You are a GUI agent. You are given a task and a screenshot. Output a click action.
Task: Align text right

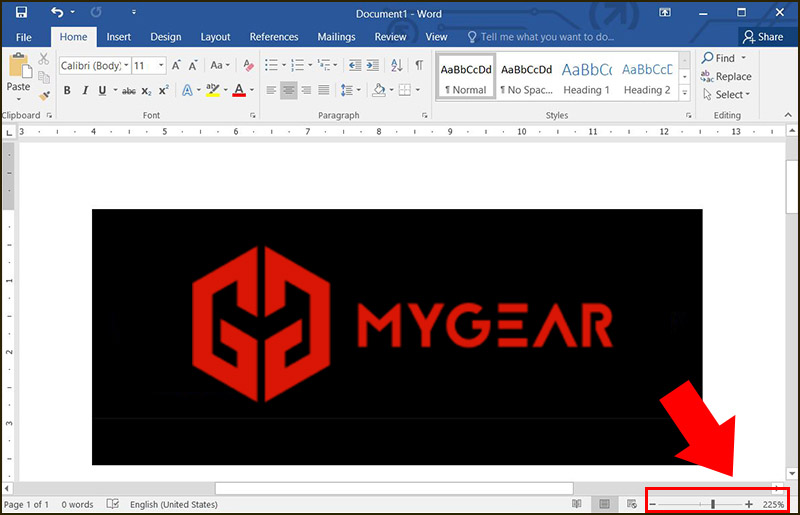[x=306, y=90]
